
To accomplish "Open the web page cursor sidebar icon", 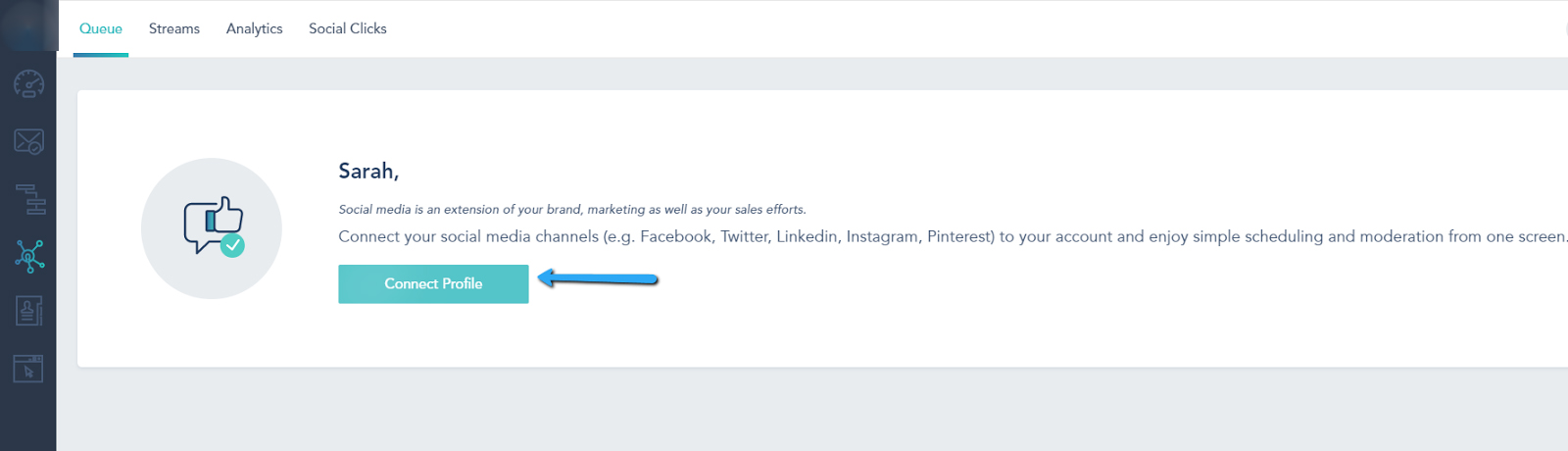I will 28,369.
